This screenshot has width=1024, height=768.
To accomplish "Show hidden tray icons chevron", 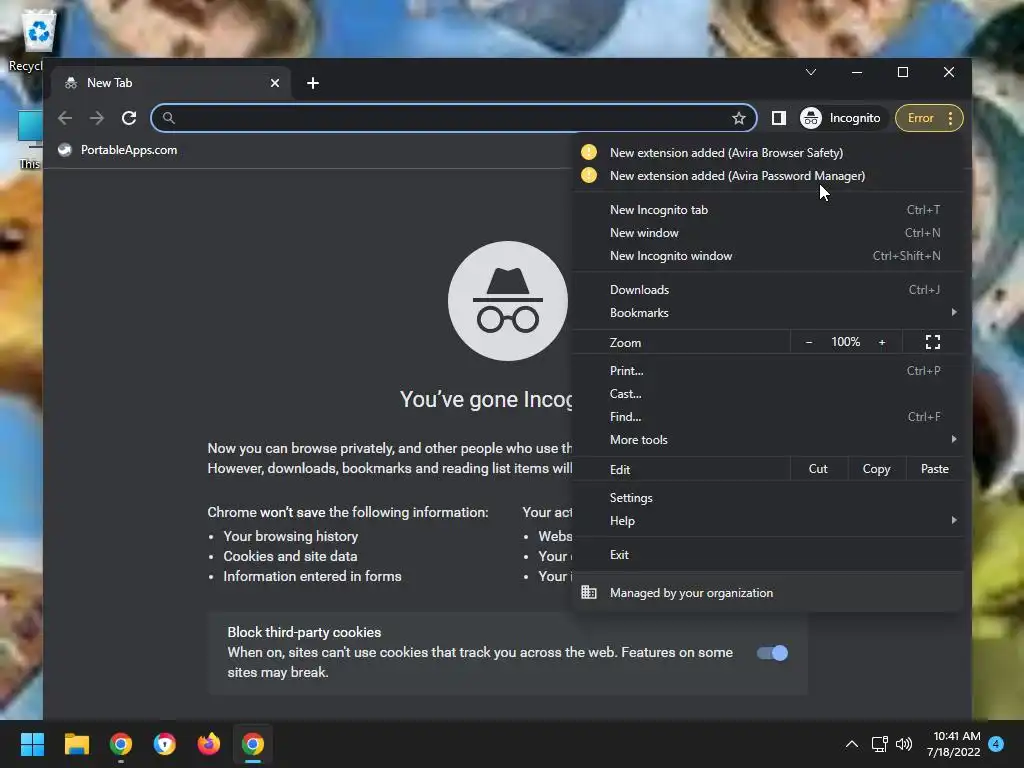I will pos(852,744).
